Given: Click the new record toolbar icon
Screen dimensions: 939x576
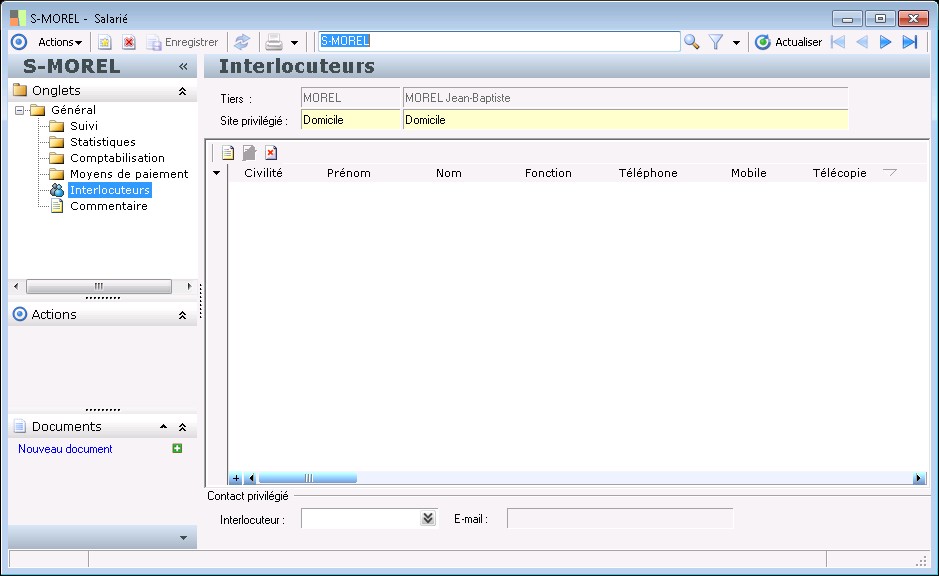Looking at the screenshot, I should [x=105, y=42].
